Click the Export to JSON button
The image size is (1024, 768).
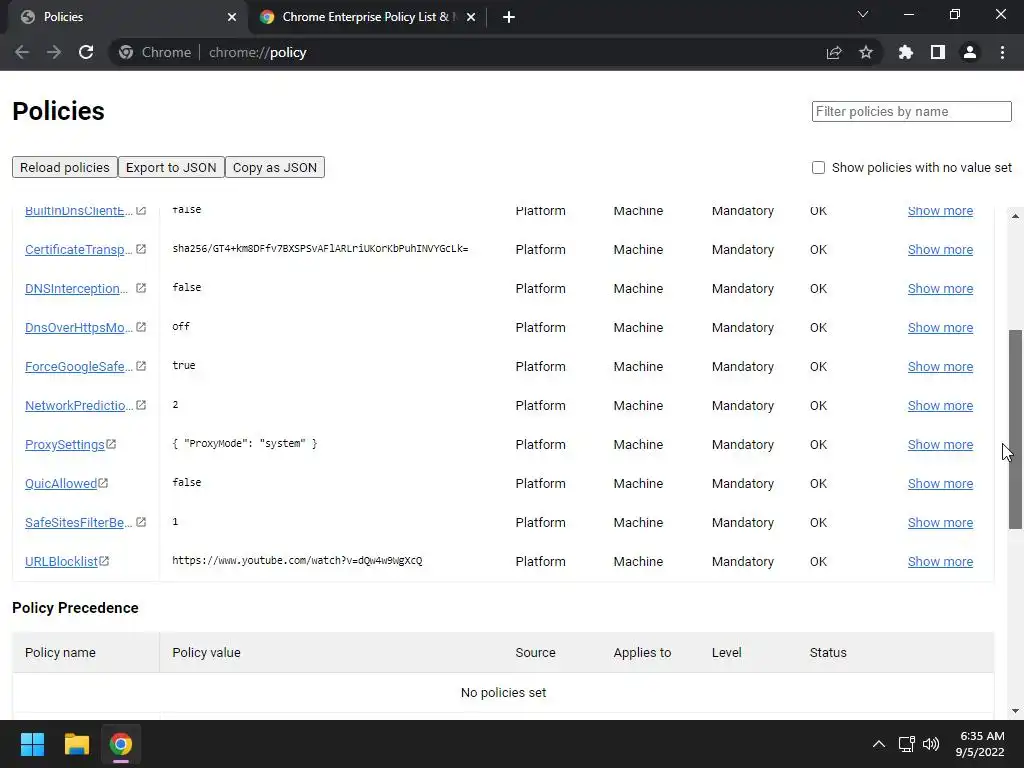point(171,167)
